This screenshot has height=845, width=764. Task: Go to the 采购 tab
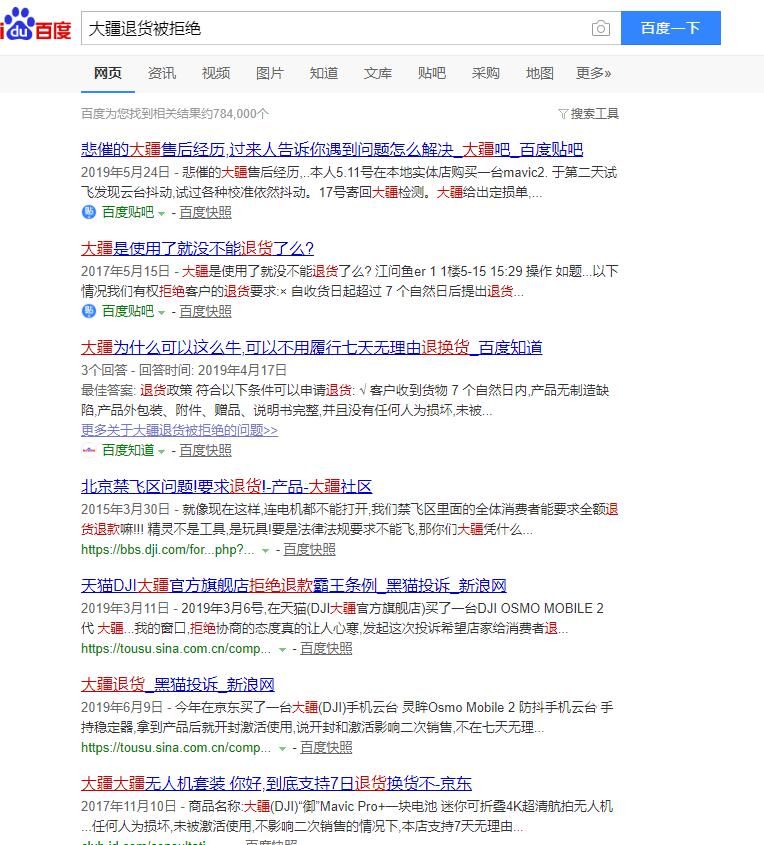pos(485,73)
